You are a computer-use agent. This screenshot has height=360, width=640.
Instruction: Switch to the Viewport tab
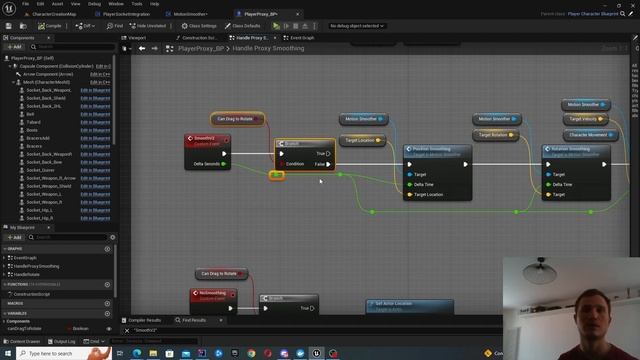(137, 38)
